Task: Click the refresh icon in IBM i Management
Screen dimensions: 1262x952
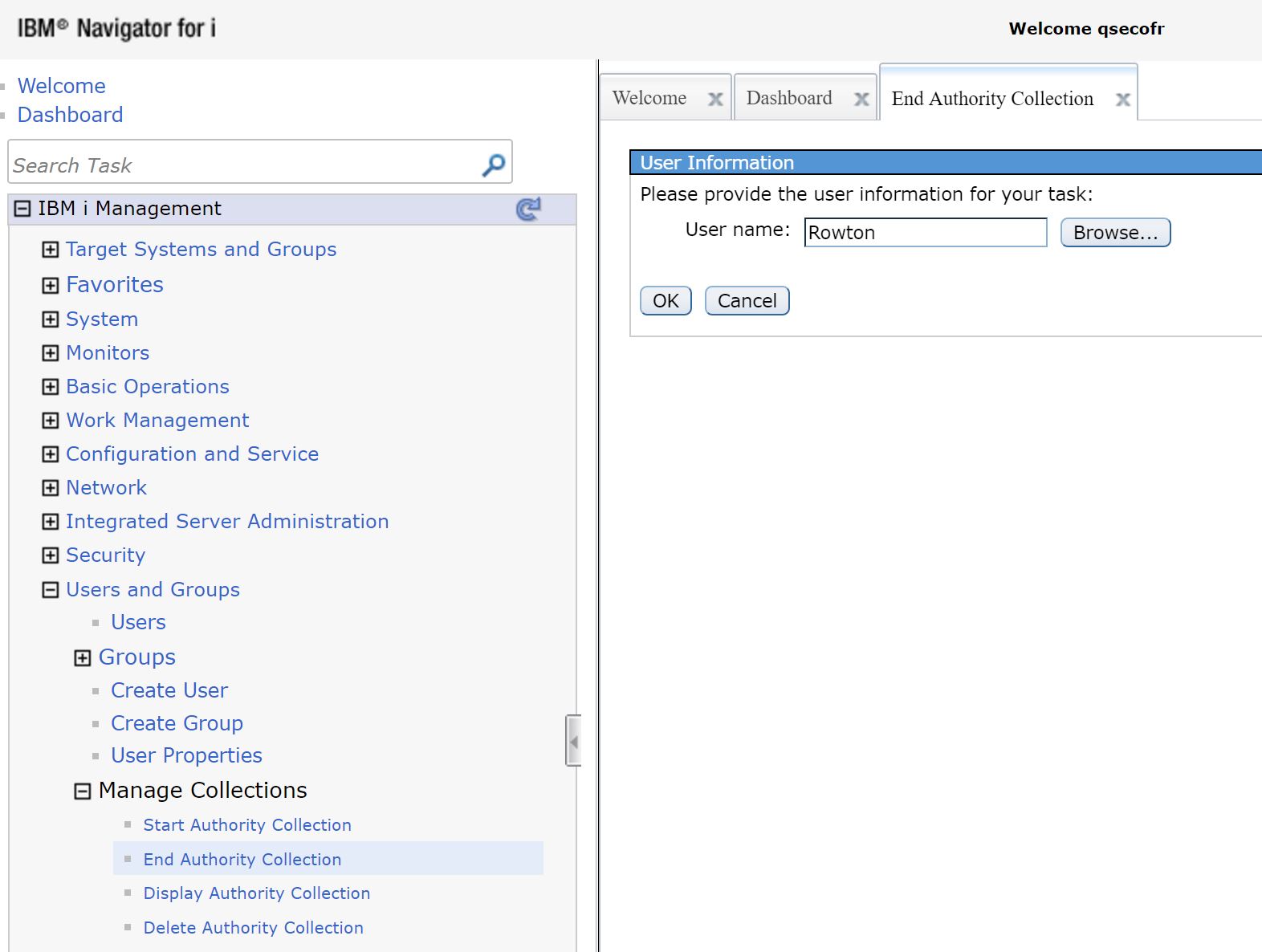Action: pos(528,210)
